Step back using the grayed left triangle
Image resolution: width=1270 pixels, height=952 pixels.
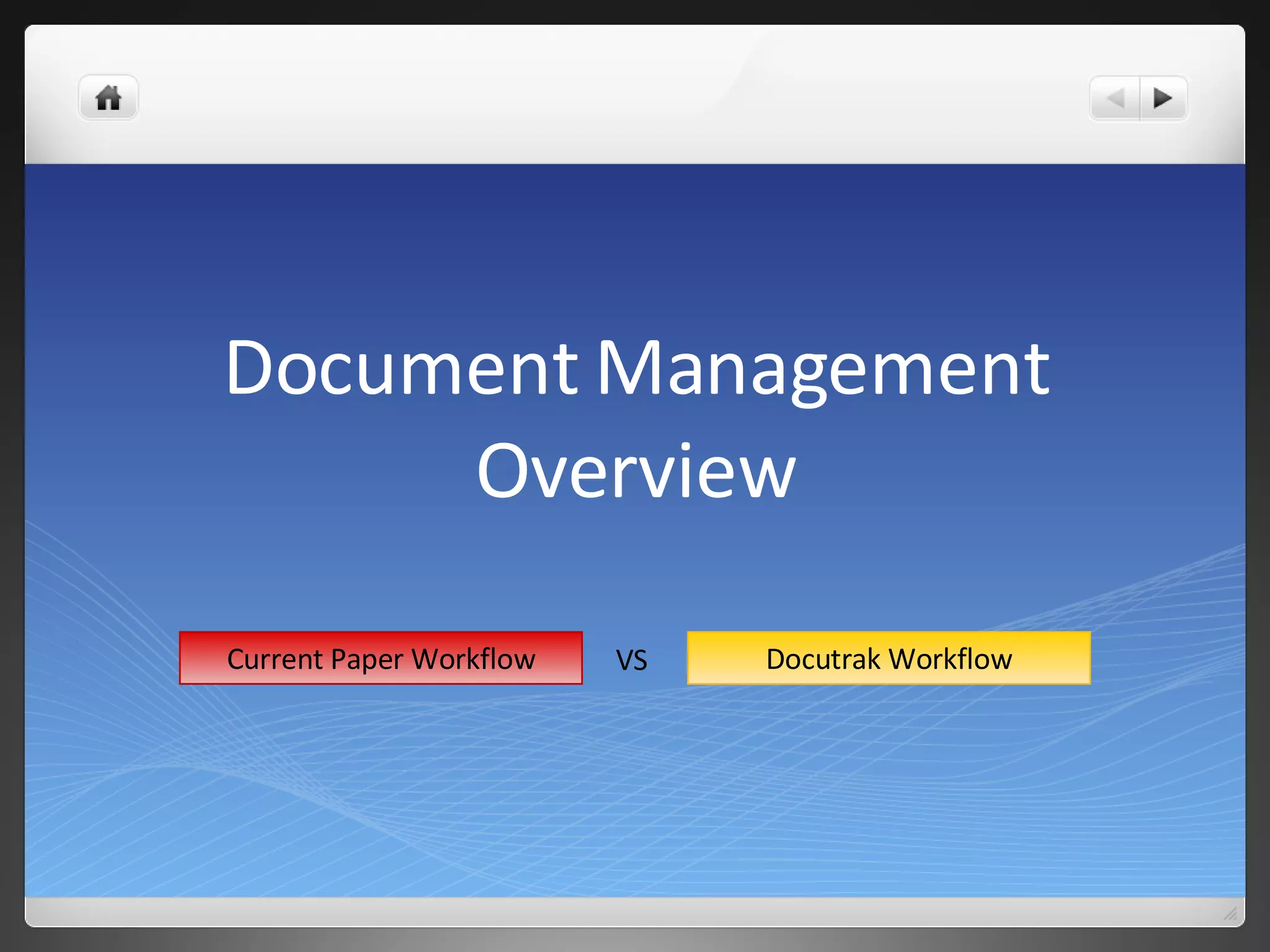point(1116,98)
